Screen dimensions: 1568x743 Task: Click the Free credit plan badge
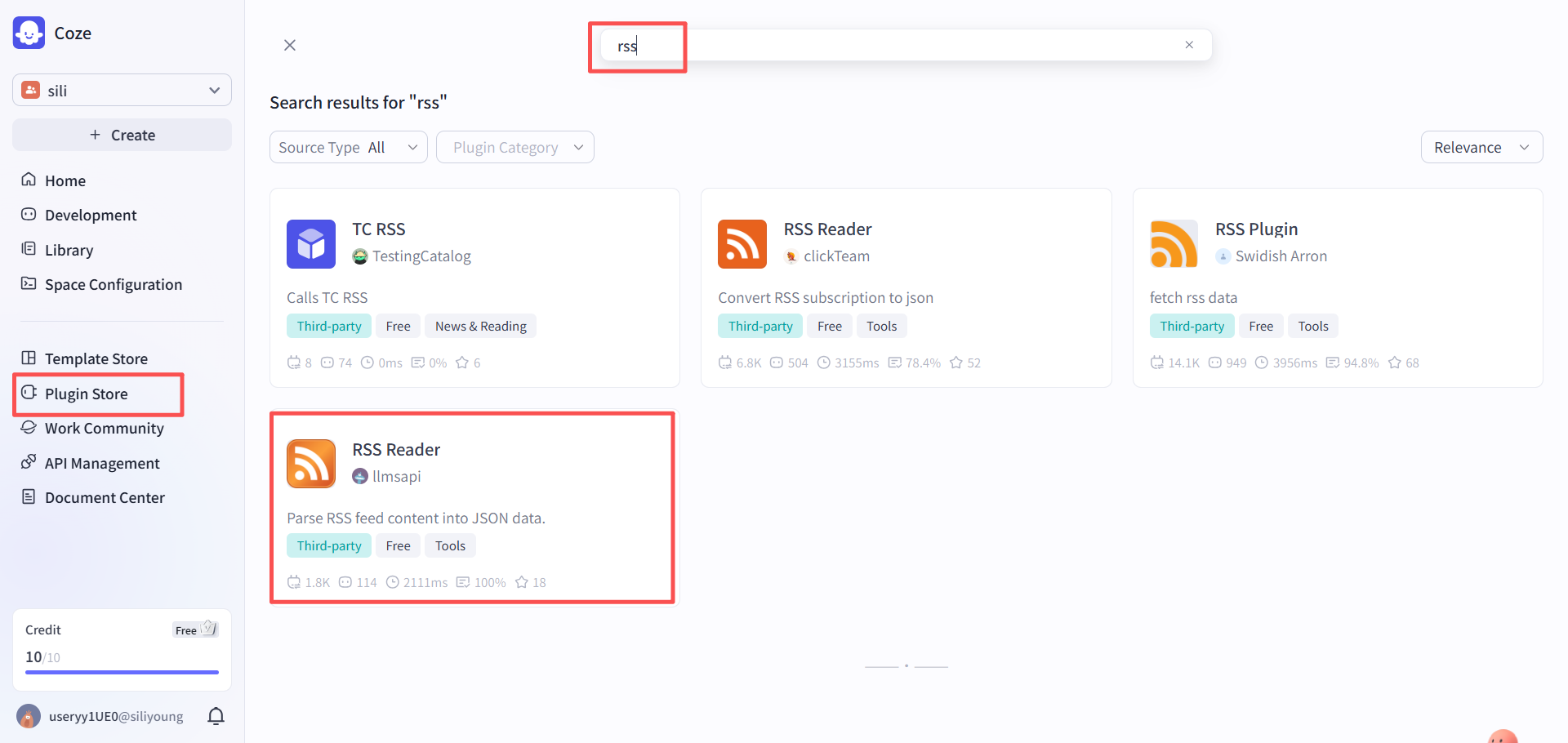195,630
